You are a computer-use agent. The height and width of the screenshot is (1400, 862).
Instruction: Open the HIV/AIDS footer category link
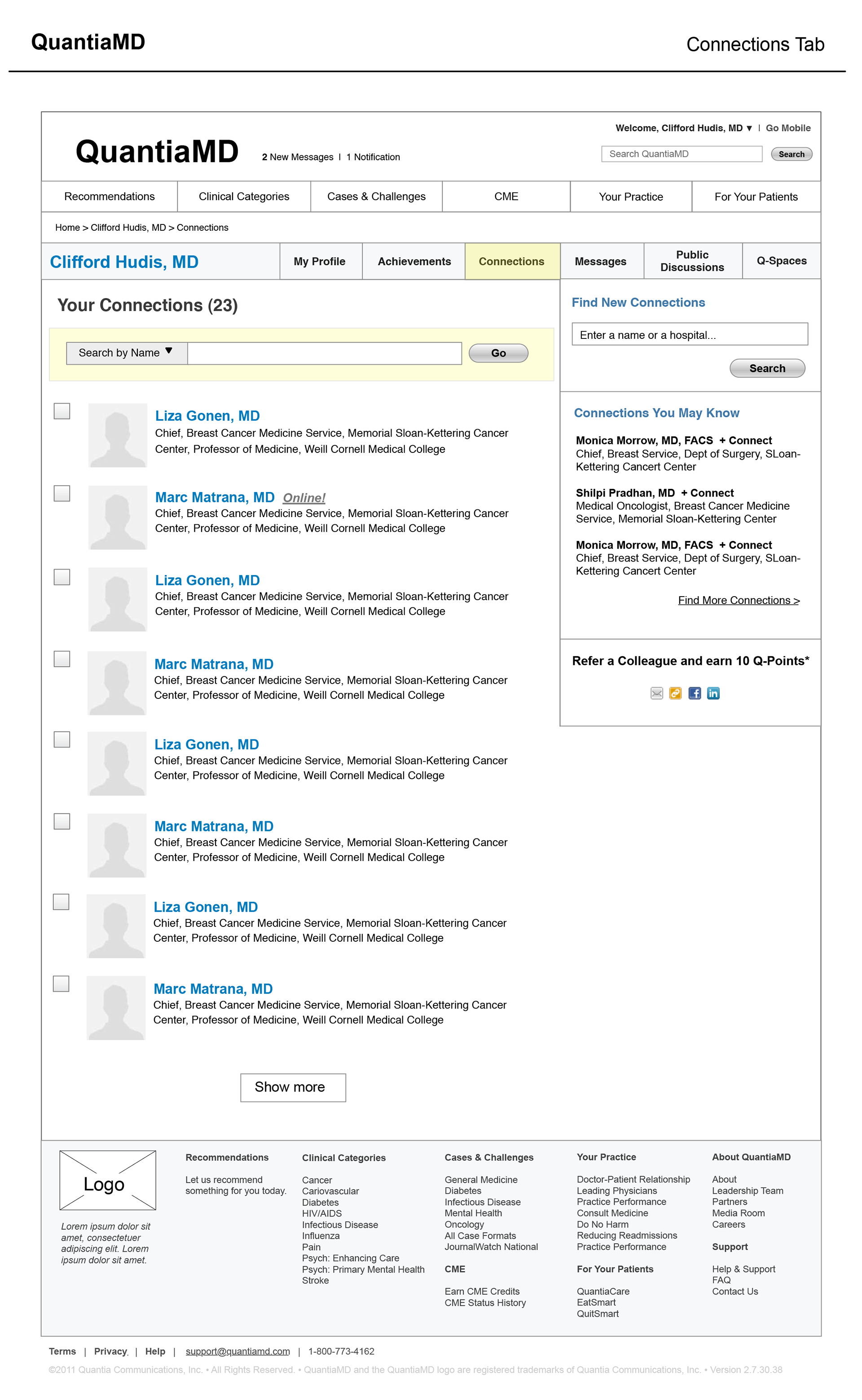(x=322, y=1213)
